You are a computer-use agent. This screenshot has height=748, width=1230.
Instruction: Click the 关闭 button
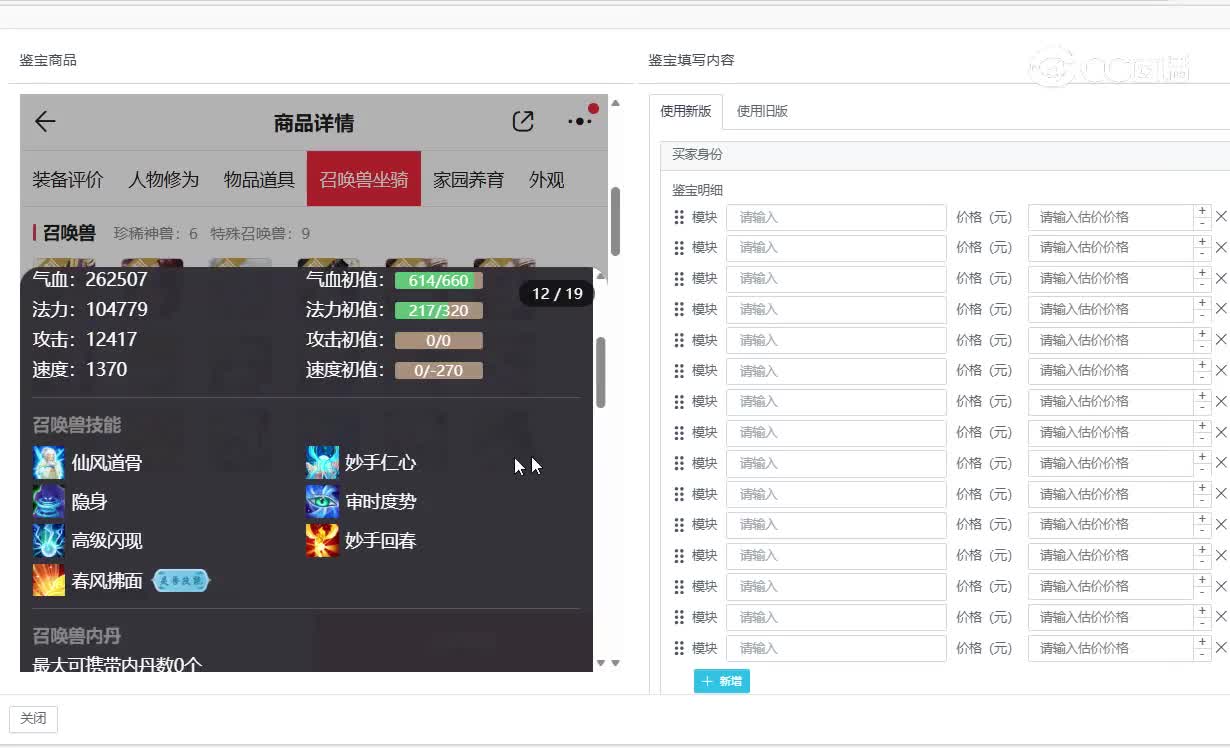pos(33,718)
